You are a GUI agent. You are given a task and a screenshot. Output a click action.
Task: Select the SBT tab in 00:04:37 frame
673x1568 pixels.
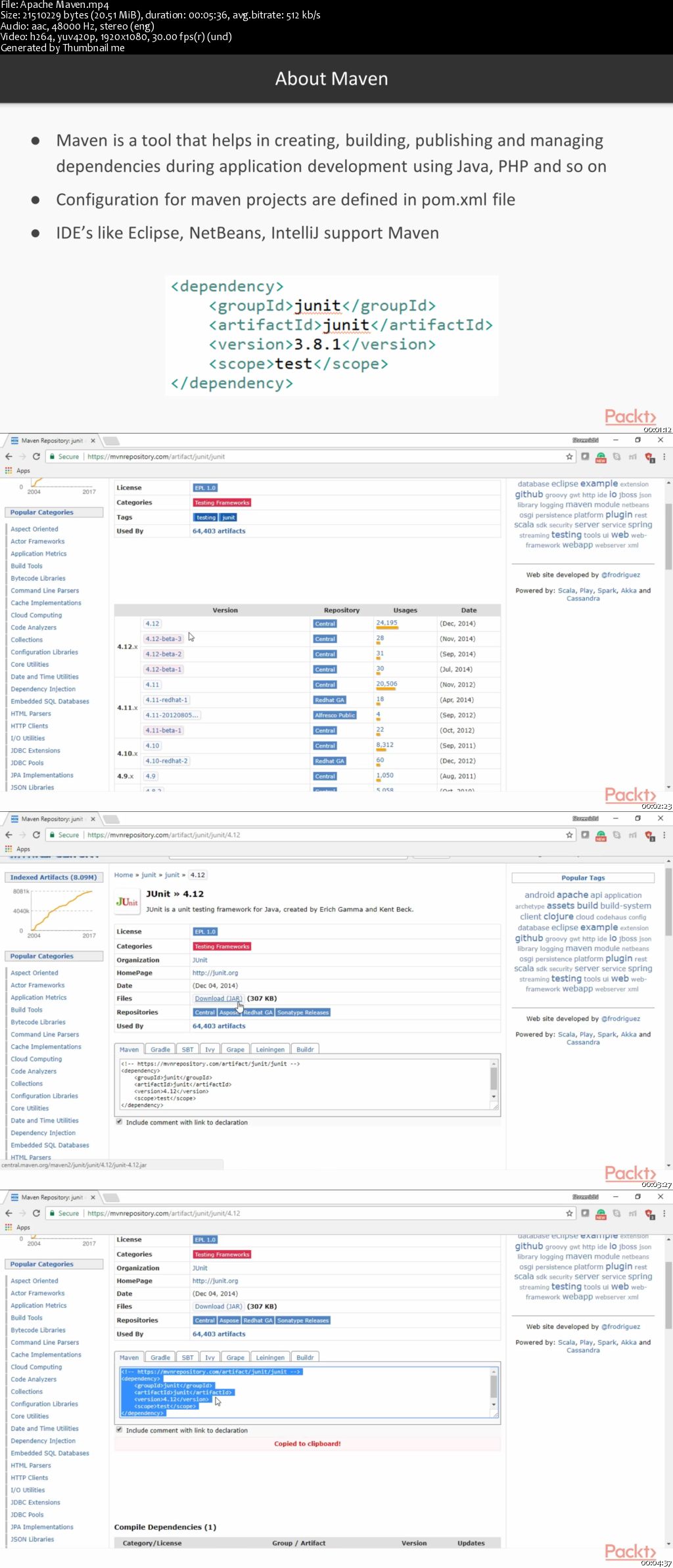point(188,1357)
